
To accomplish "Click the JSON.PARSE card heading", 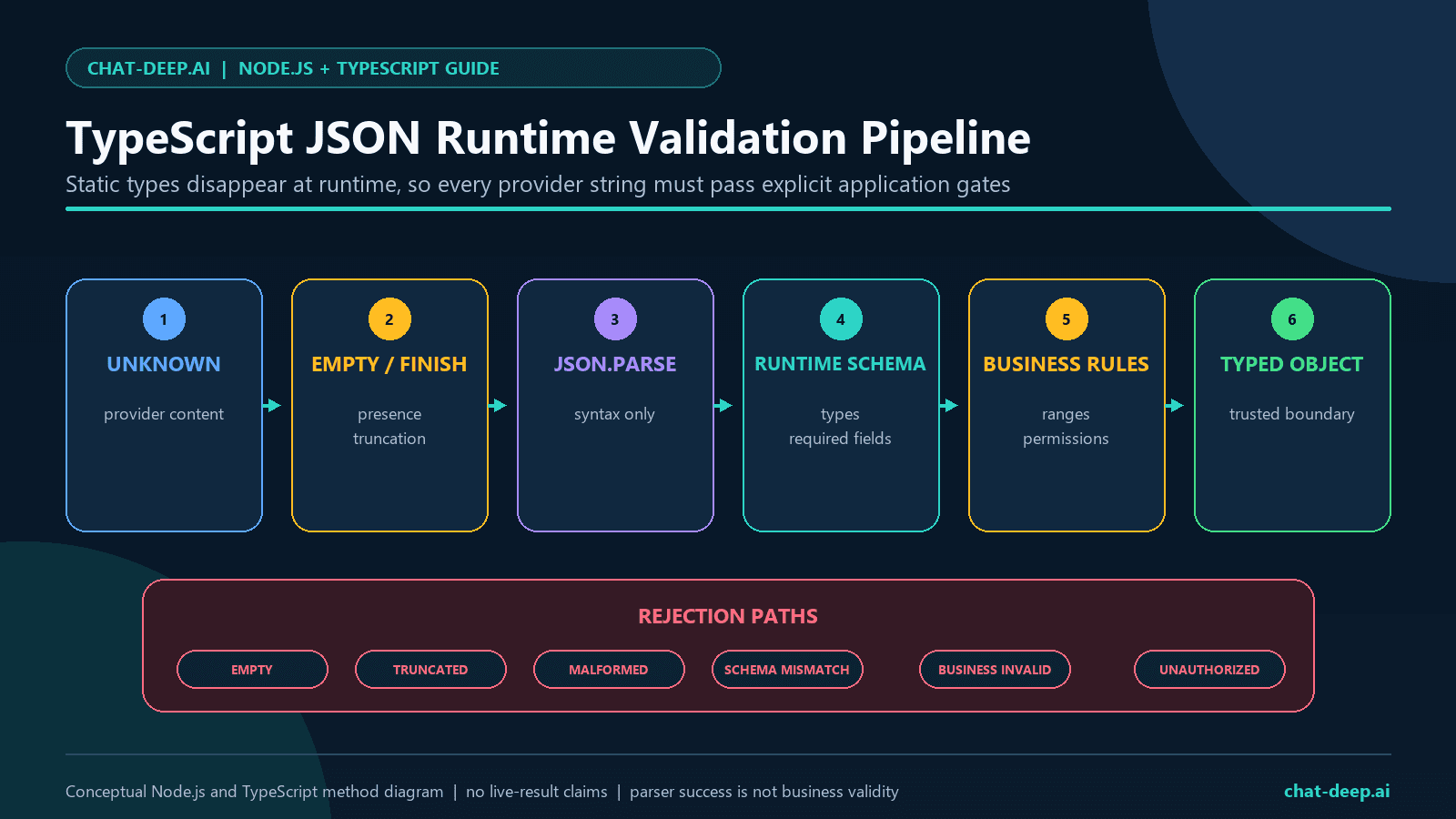I will pyautogui.click(x=615, y=364).
